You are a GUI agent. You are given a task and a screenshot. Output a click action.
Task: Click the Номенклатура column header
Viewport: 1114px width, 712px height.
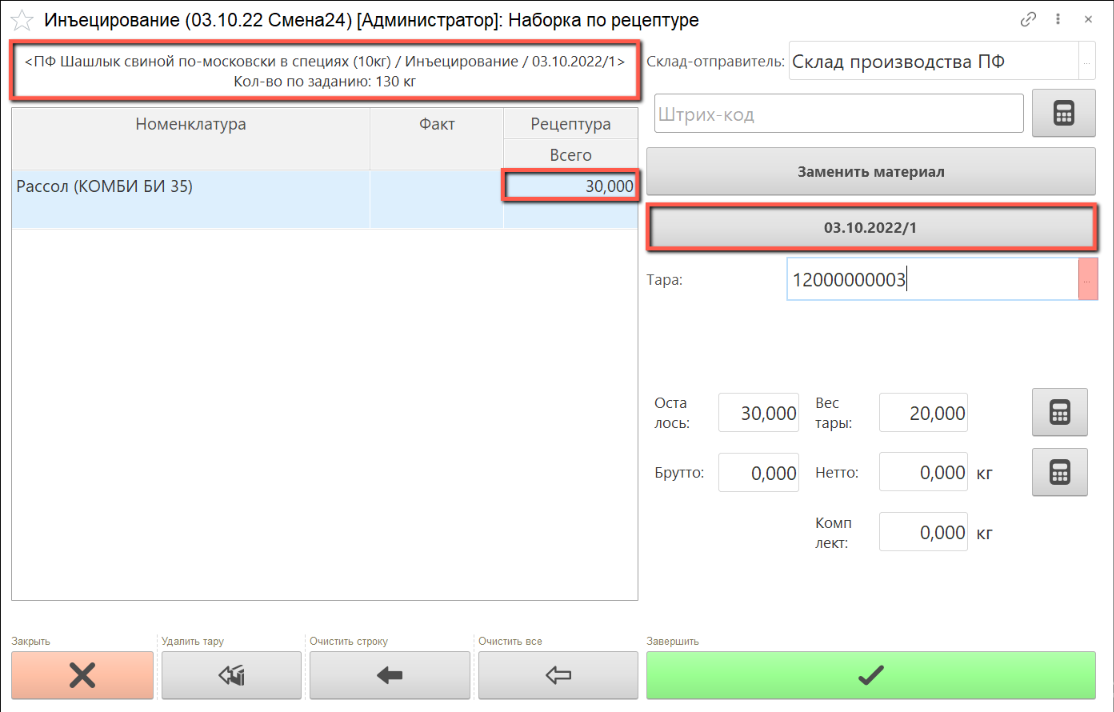tap(190, 125)
